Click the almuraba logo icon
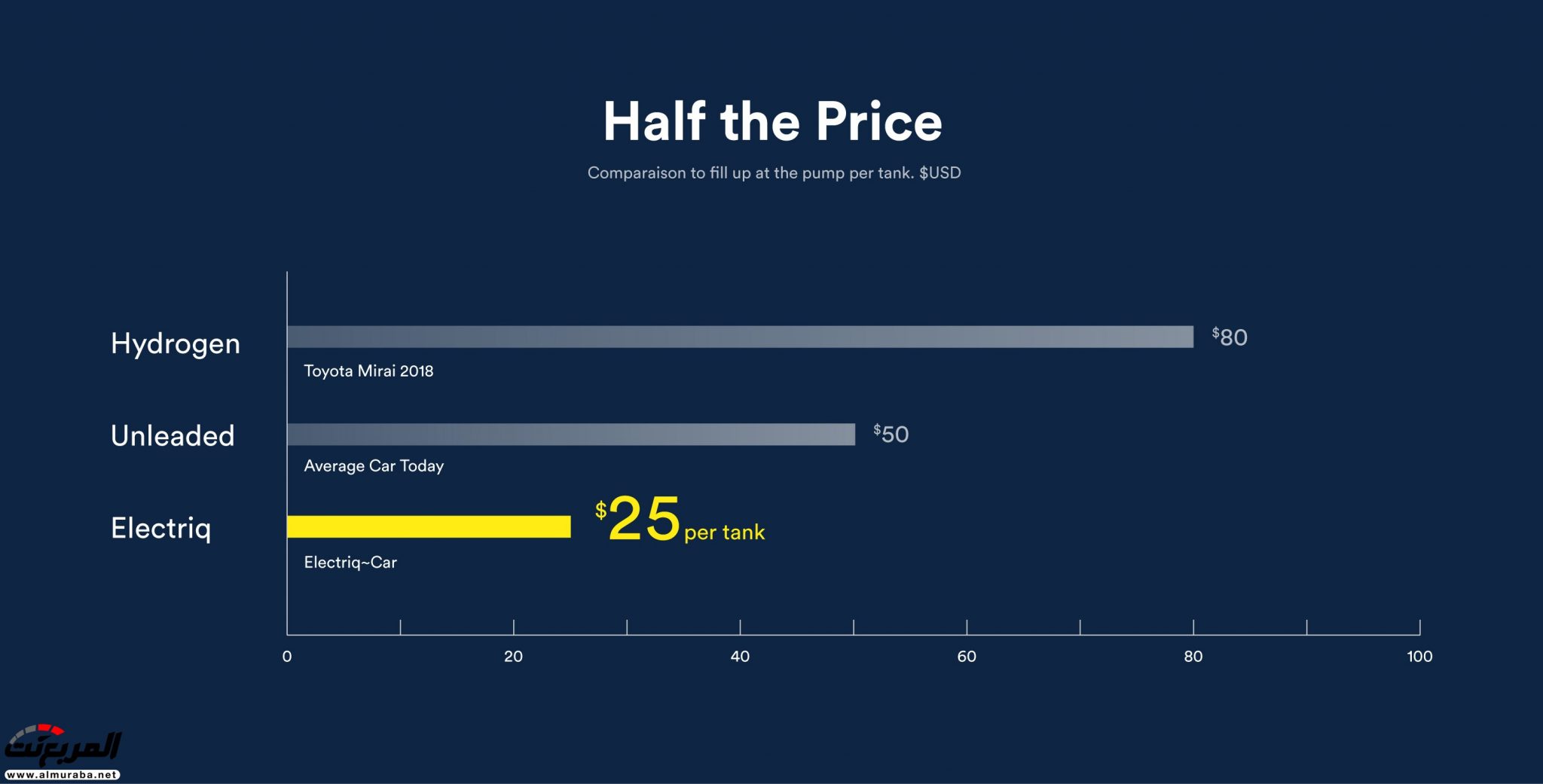The image size is (1543, 784). coord(63,745)
